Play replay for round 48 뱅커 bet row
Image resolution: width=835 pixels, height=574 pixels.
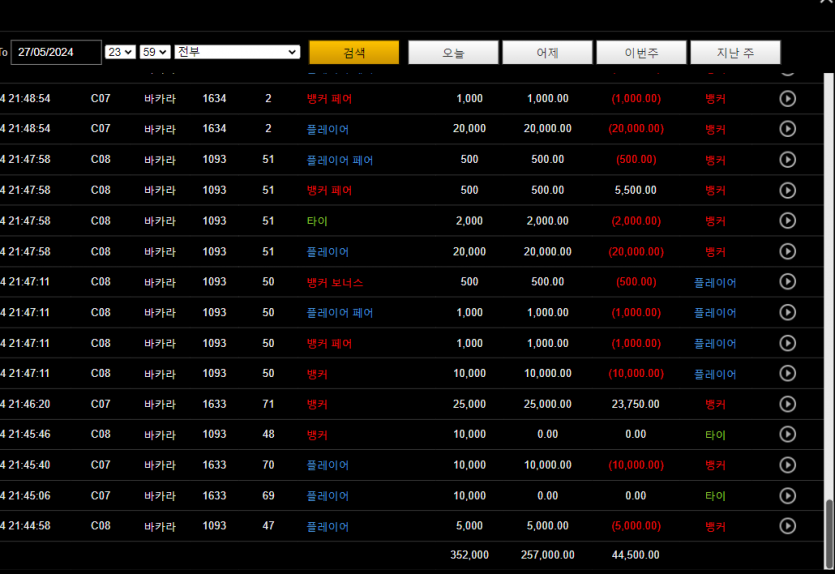click(x=787, y=434)
